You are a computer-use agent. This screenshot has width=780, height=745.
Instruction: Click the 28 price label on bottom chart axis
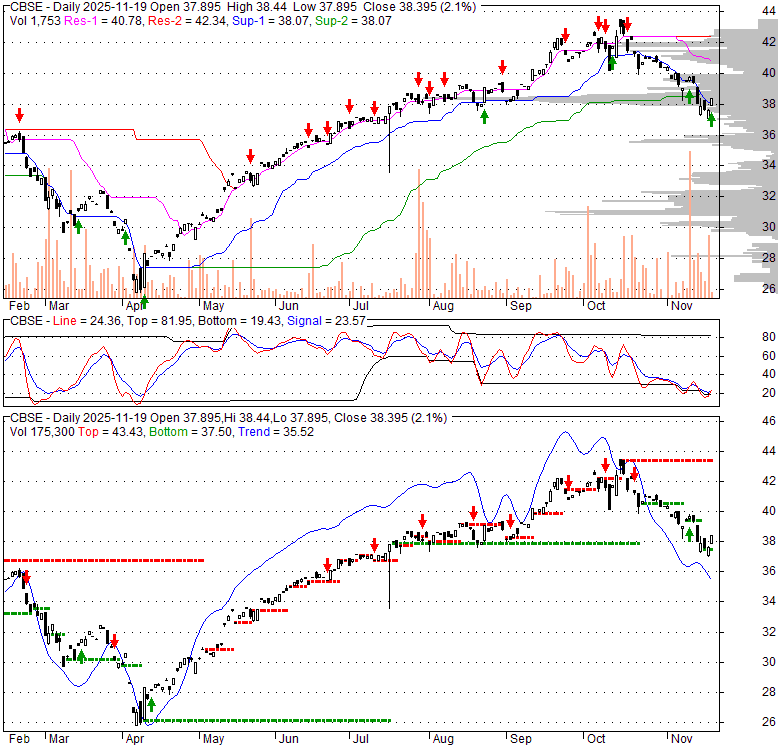point(769,692)
